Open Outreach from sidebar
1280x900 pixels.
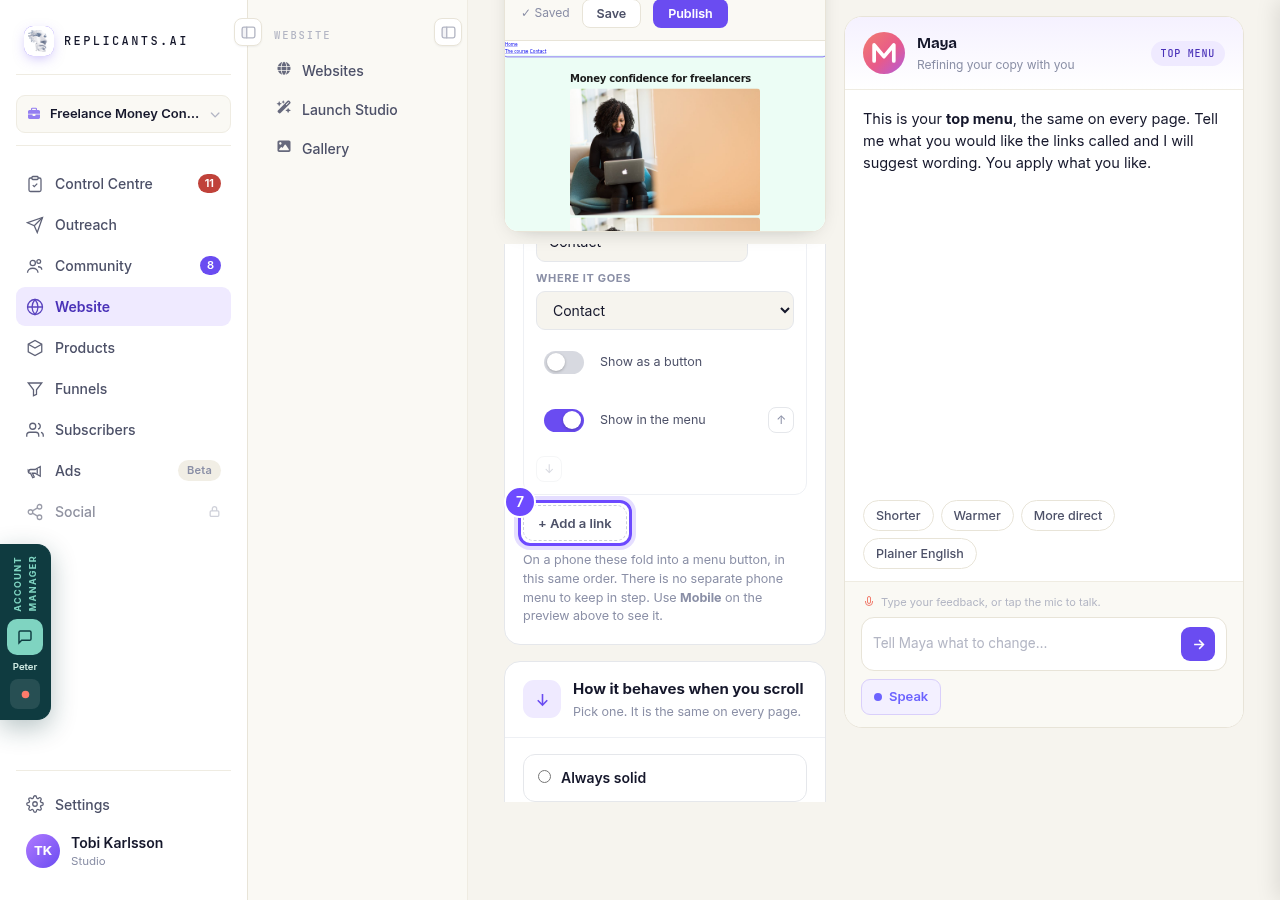coord(123,225)
